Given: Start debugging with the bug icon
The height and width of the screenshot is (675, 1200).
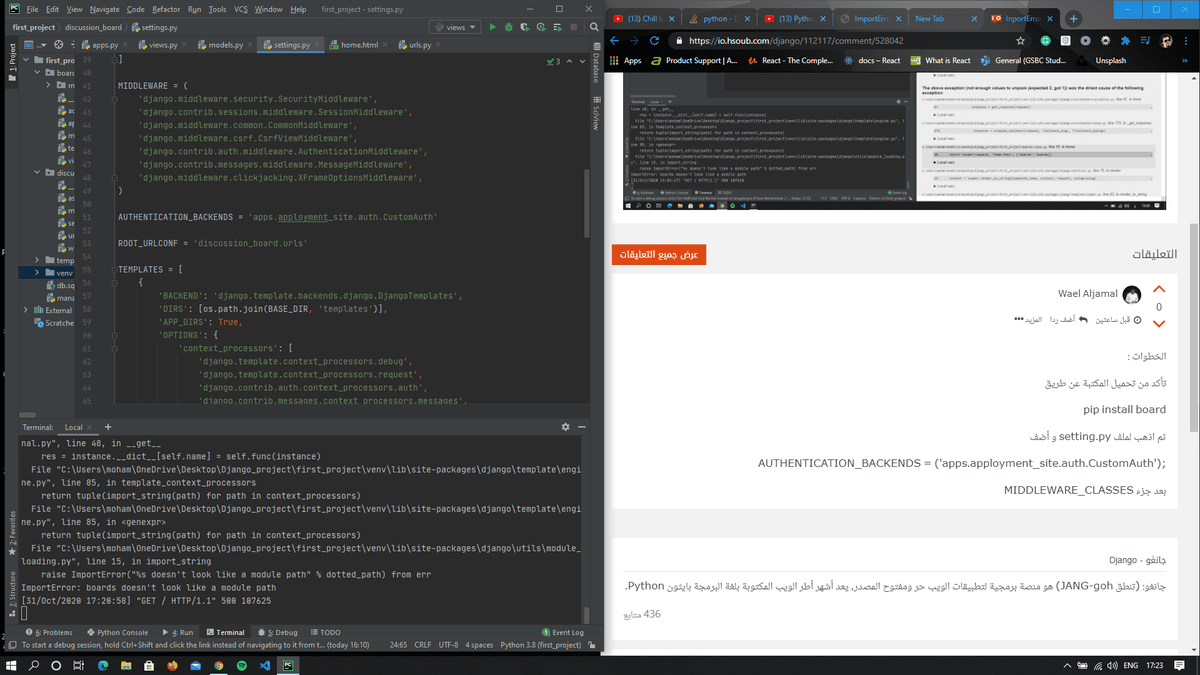Looking at the screenshot, I should point(508,28).
